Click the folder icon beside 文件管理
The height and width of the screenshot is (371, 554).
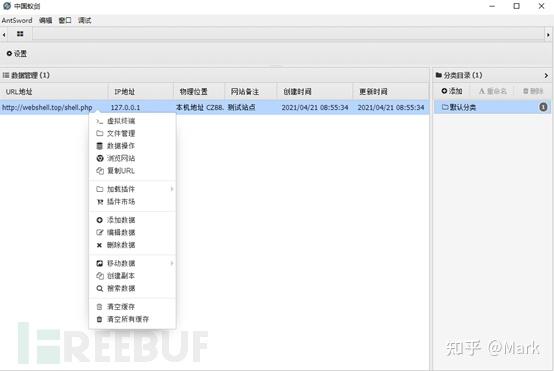[x=100, y=133]
